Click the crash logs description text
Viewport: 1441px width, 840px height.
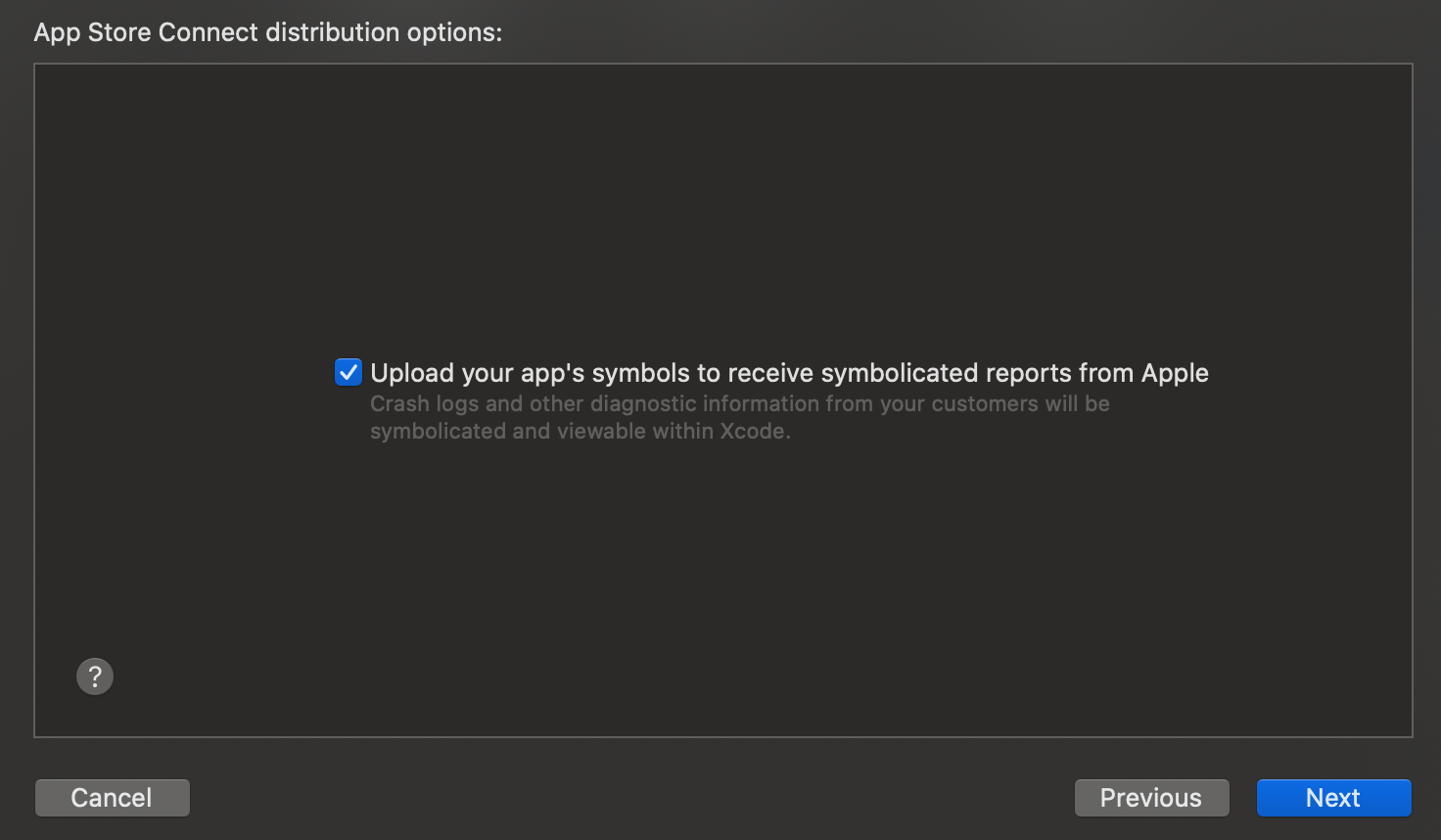739,404
